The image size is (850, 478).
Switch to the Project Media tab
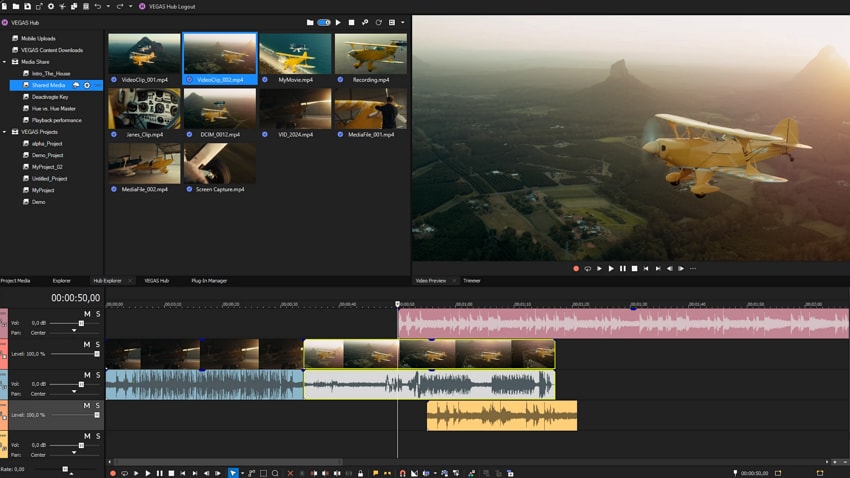click(15, 281)
